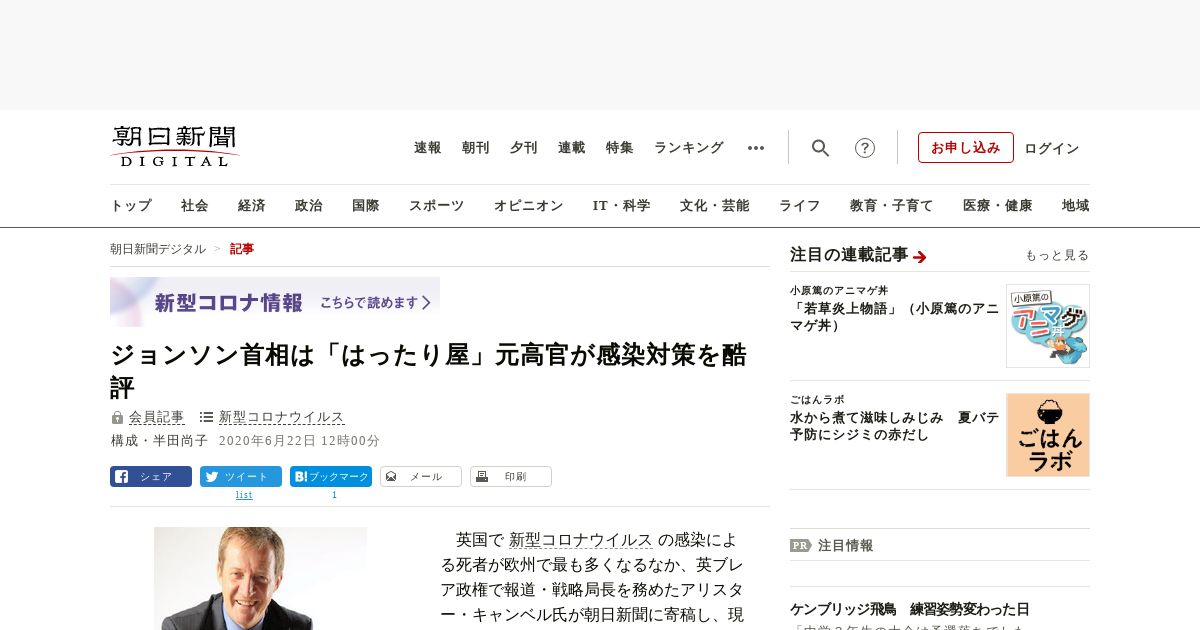Go to the 国際 section
The width and height of the screenshot is (1200, 630).
coord(366,205)
